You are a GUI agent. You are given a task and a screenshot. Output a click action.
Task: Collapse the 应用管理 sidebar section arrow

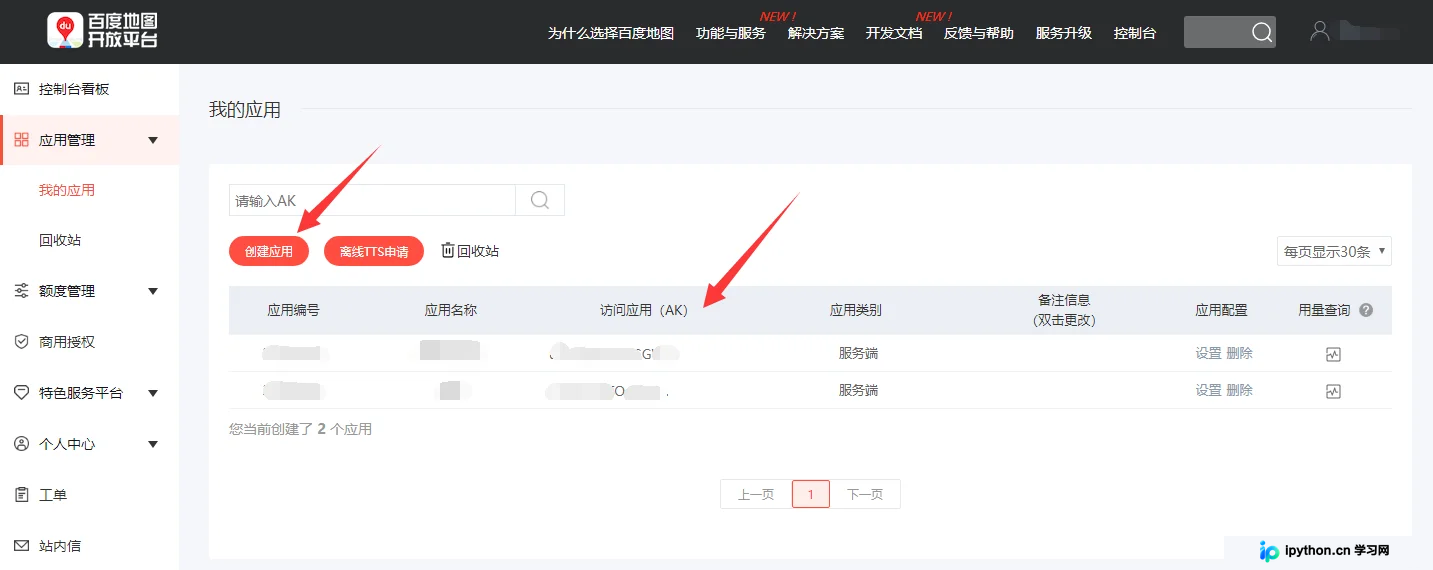153,140
